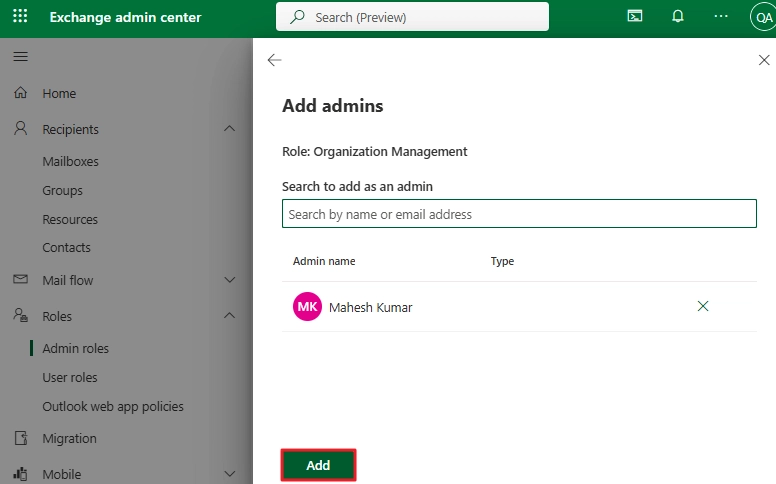This screenshot has height=484, width=776.
Task: Click the Search by name or email field
Action: [x=519, y=214]
